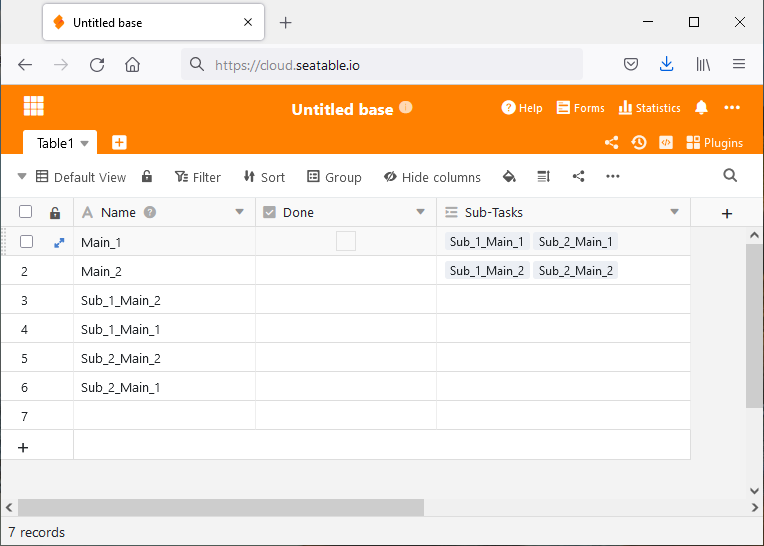The image size is (764, 546).
Task: Click the Hide columns button
Action: (x=431, y=177)
